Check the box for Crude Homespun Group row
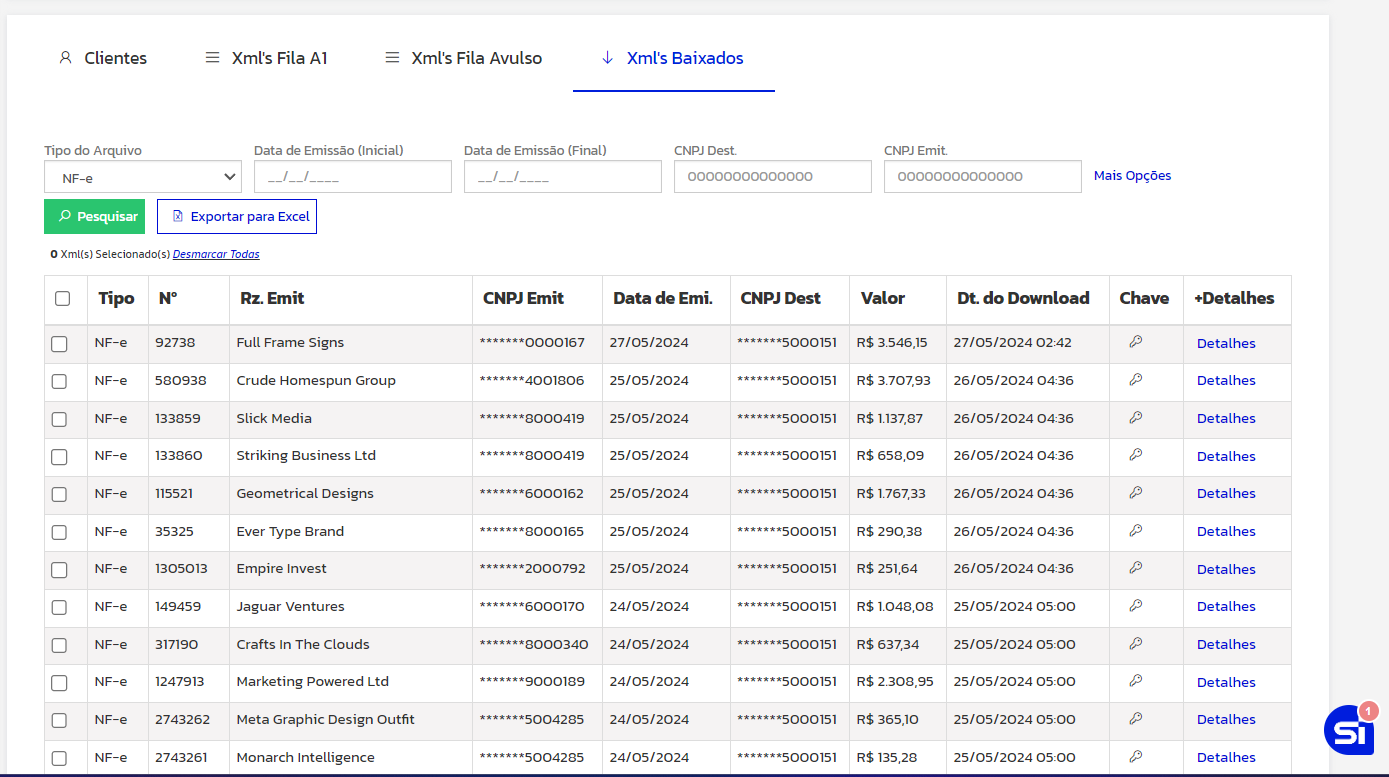The height and width of the screenshot is (777, 1389). coord(59,381)
